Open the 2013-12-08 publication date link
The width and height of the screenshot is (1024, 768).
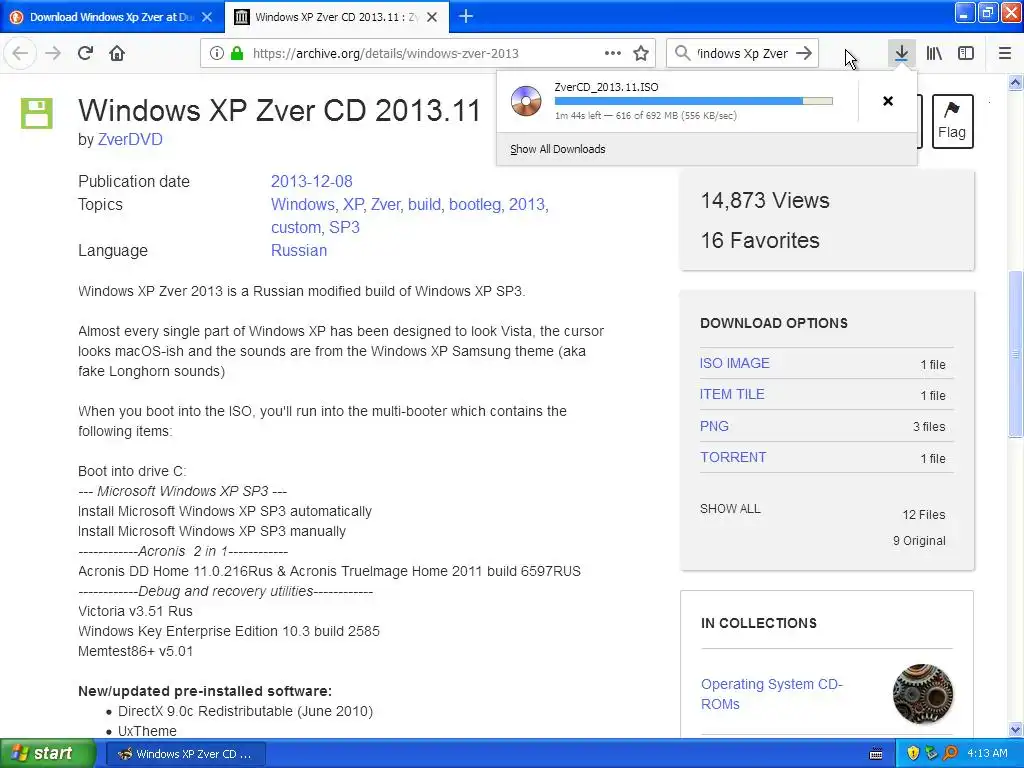tap(312, 181)
